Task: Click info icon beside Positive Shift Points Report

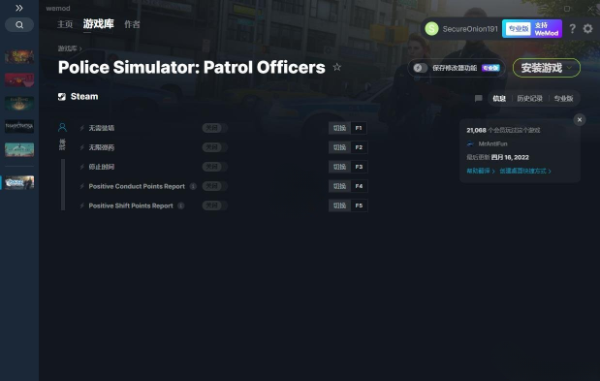Action: [181, 206]
